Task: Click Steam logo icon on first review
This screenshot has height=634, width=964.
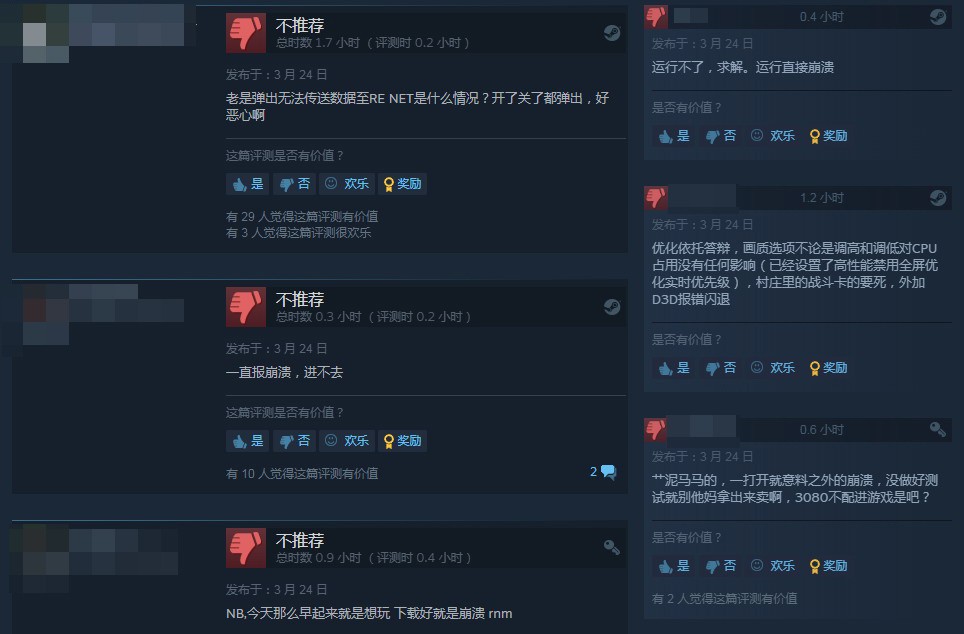Action: point(612,33)
